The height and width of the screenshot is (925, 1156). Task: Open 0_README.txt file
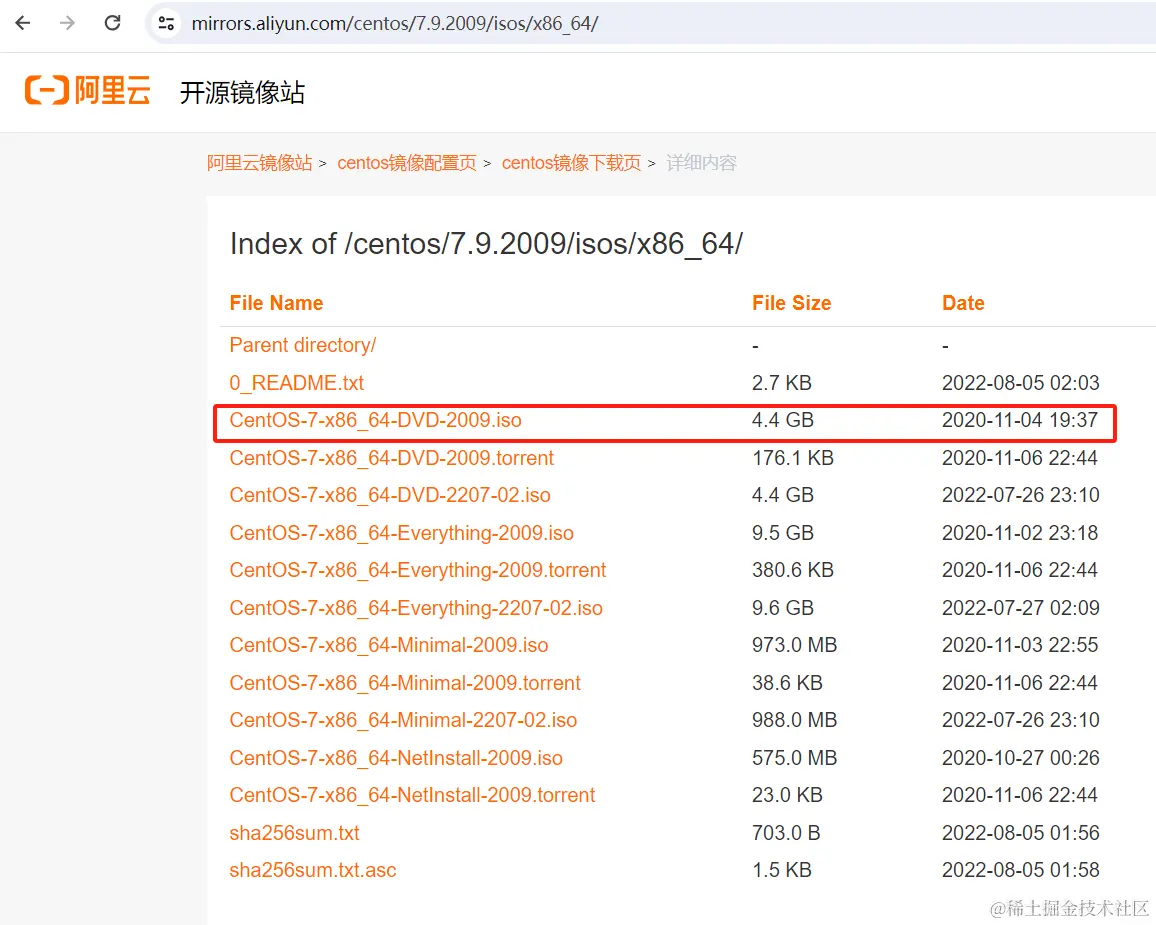tap(296, 383)
